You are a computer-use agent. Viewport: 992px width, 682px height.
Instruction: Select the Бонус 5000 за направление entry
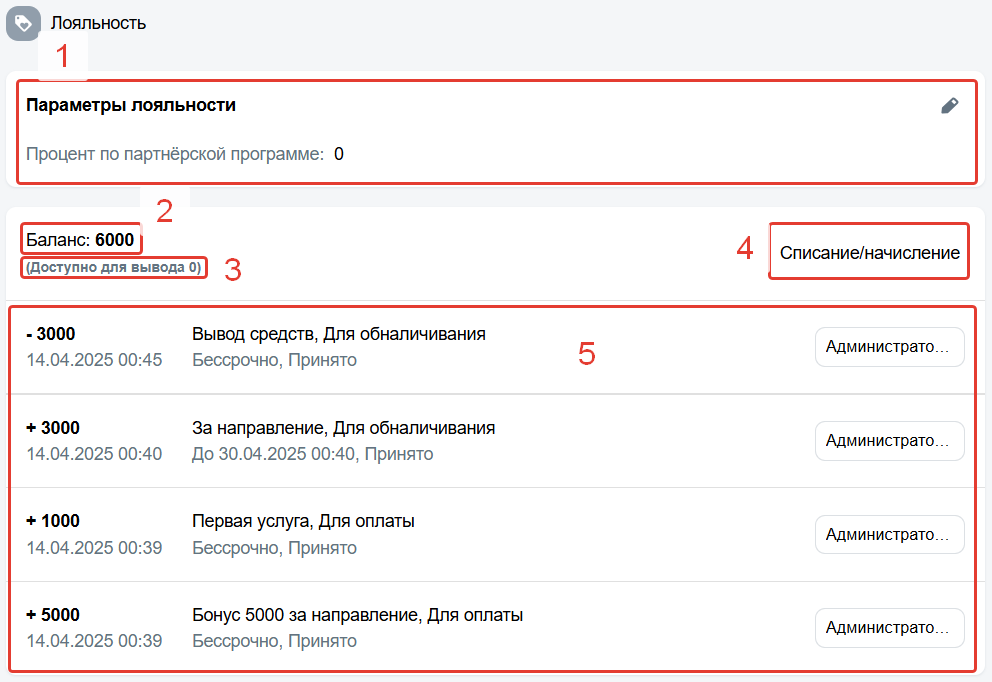click(357, 615)
